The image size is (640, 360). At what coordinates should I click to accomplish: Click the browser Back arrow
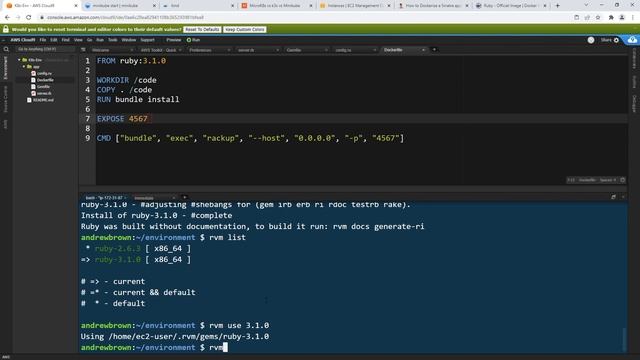(x=7, y=18)
